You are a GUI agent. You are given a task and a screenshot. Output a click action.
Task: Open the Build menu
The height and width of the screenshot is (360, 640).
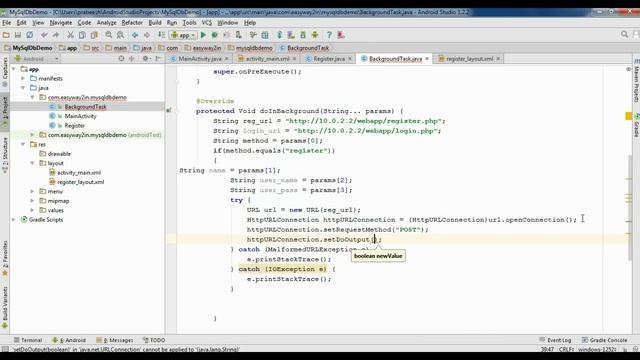pos(155,23)
